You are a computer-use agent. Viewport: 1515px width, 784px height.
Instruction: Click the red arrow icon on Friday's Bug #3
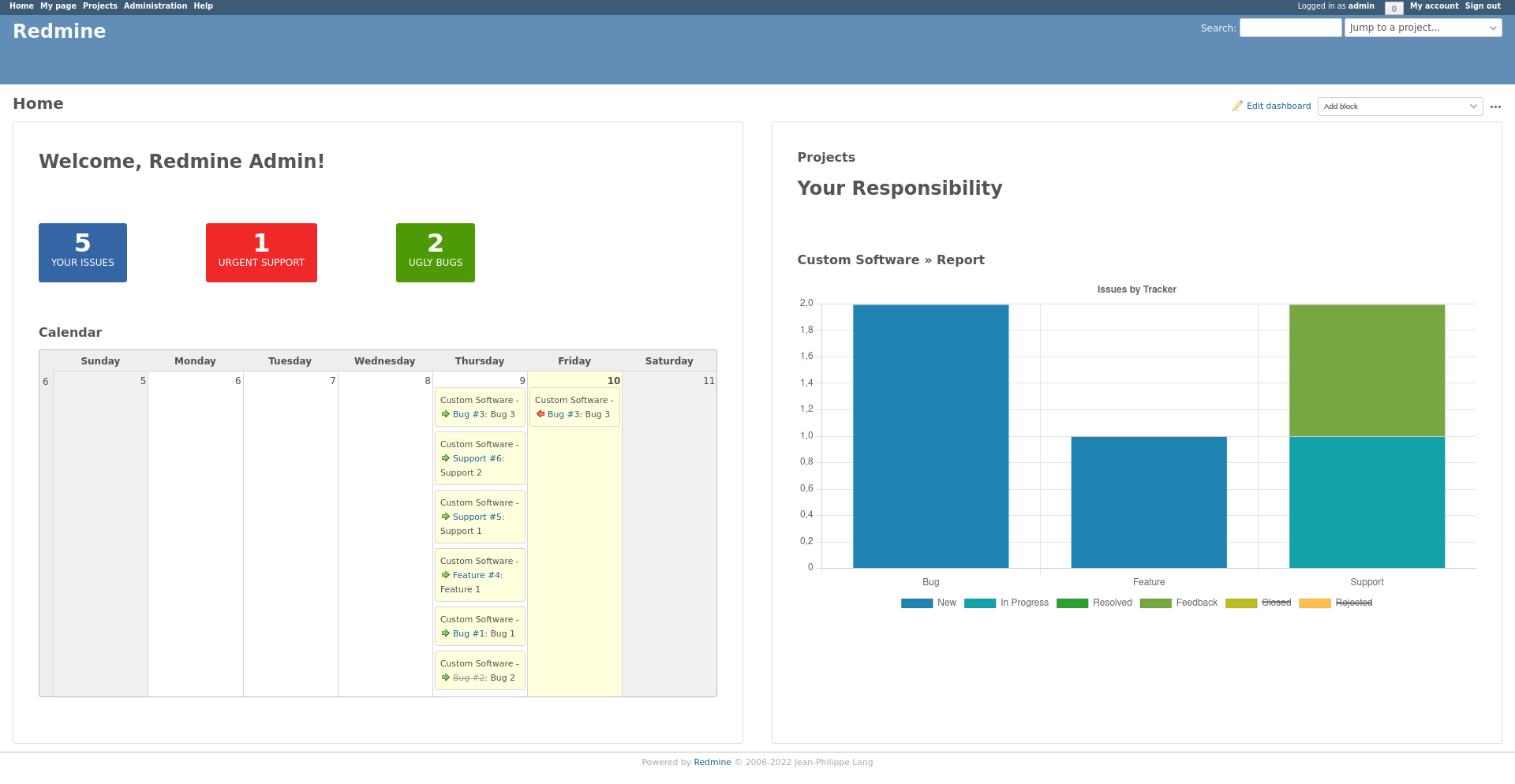point(540,414)
